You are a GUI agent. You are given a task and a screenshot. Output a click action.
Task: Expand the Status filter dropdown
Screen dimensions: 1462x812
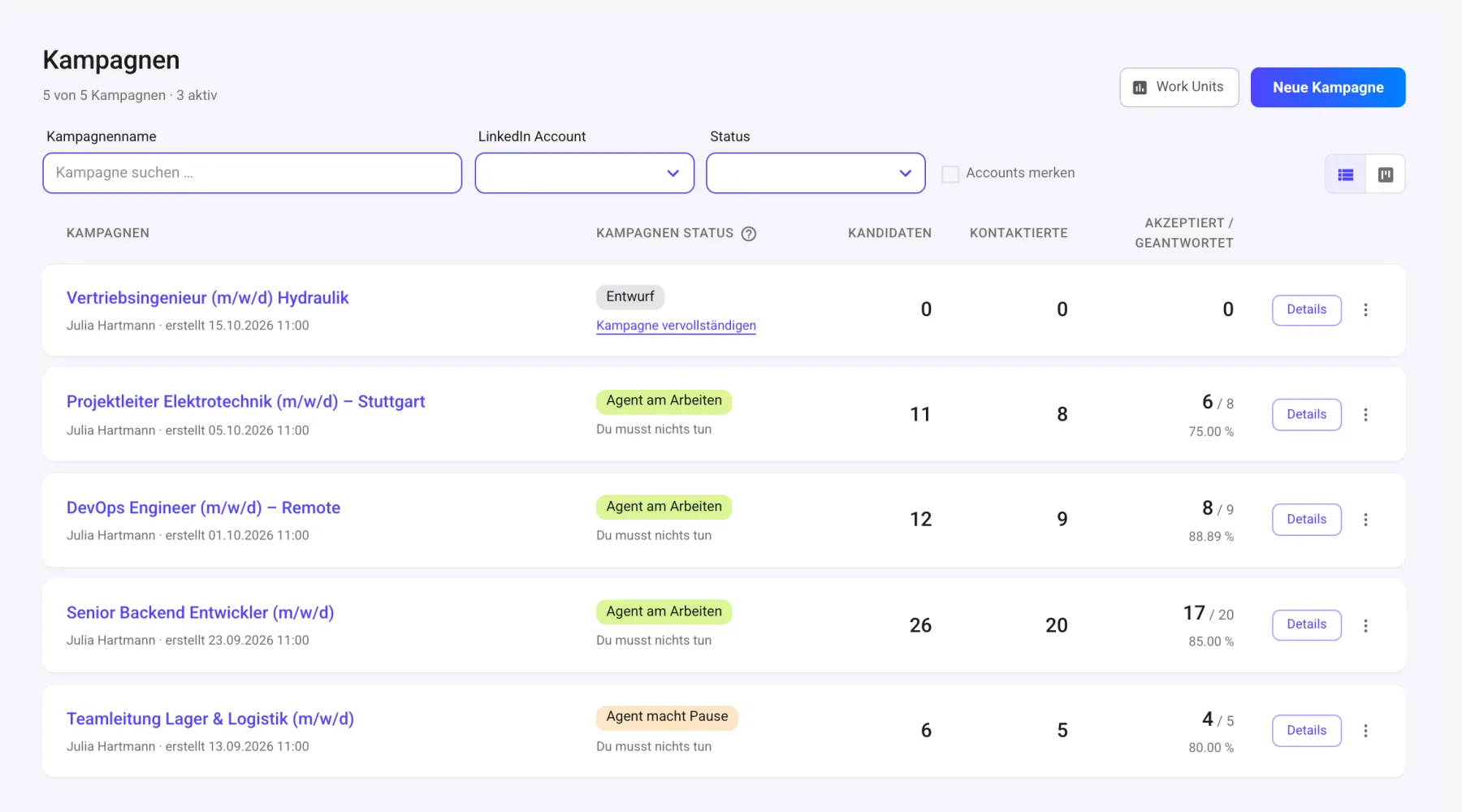pyautogui.click(x=815, y=173)
